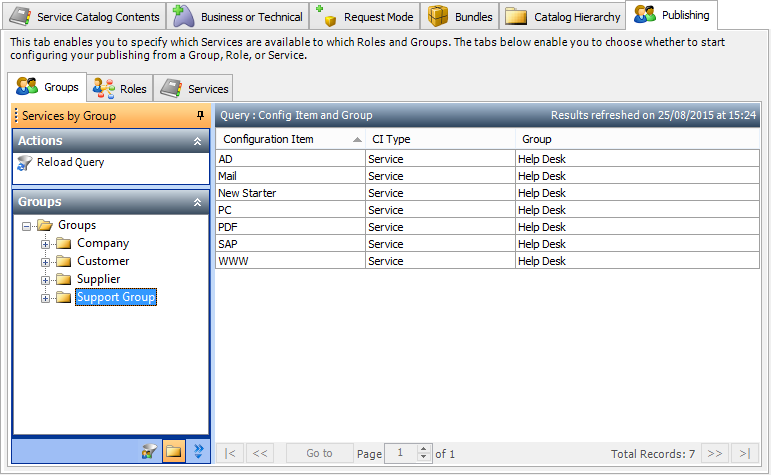Image resolution: width=771 pixels, height=475 pixels.
Task: Click the highlighted folder icon in bottom bar
Action: coord(174,451)
